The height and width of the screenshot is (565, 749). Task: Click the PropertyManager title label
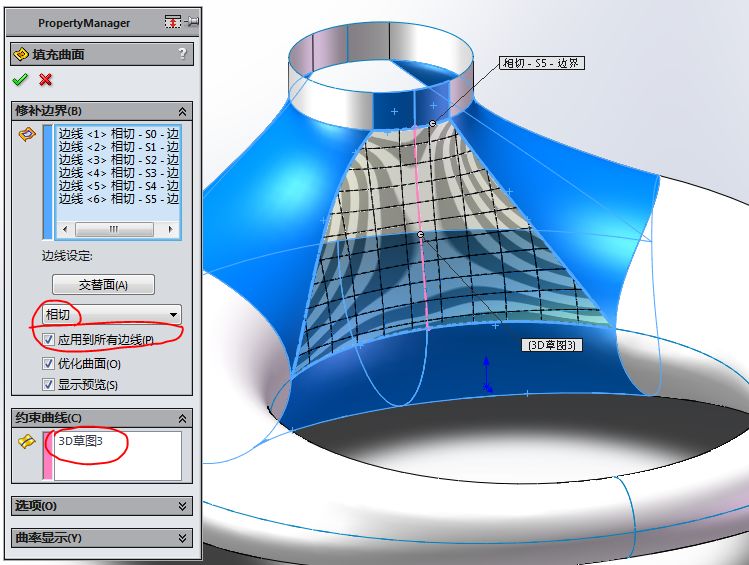(84, 23)
